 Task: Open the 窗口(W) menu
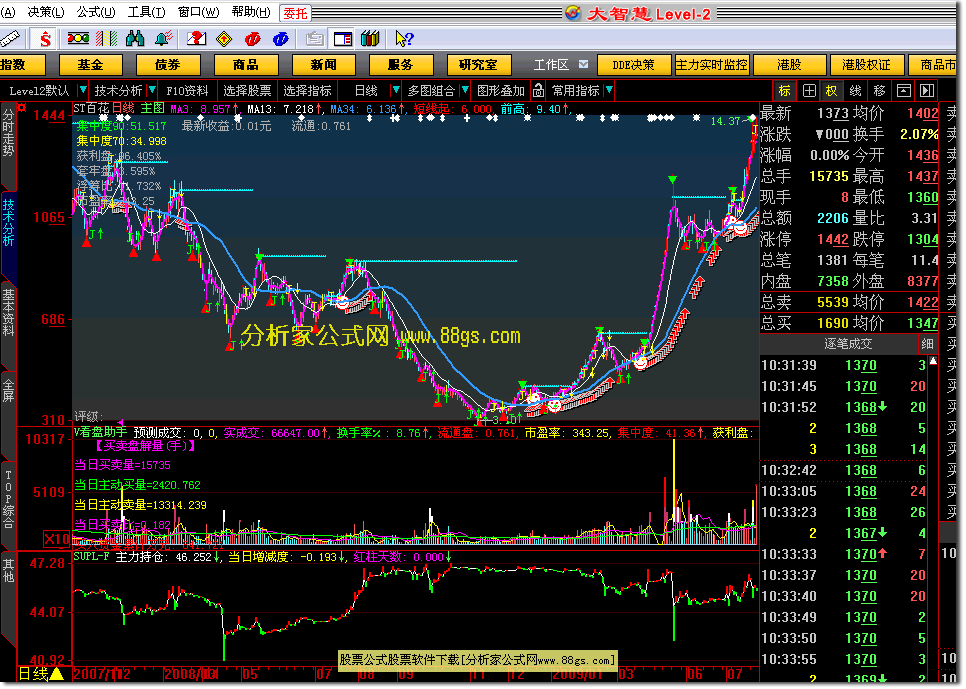pyautogui.click(x=198, y=12)
